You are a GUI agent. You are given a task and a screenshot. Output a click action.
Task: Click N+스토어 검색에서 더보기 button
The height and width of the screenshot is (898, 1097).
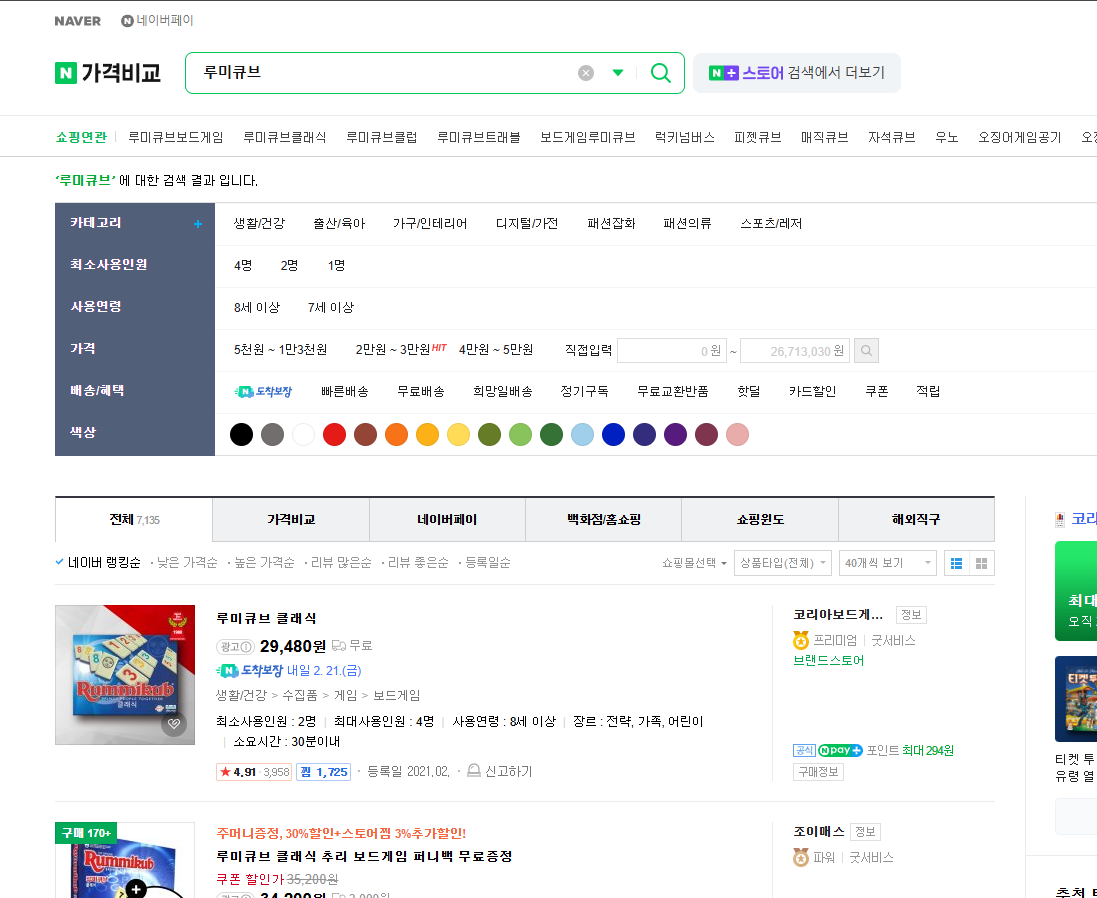[797, 73]
